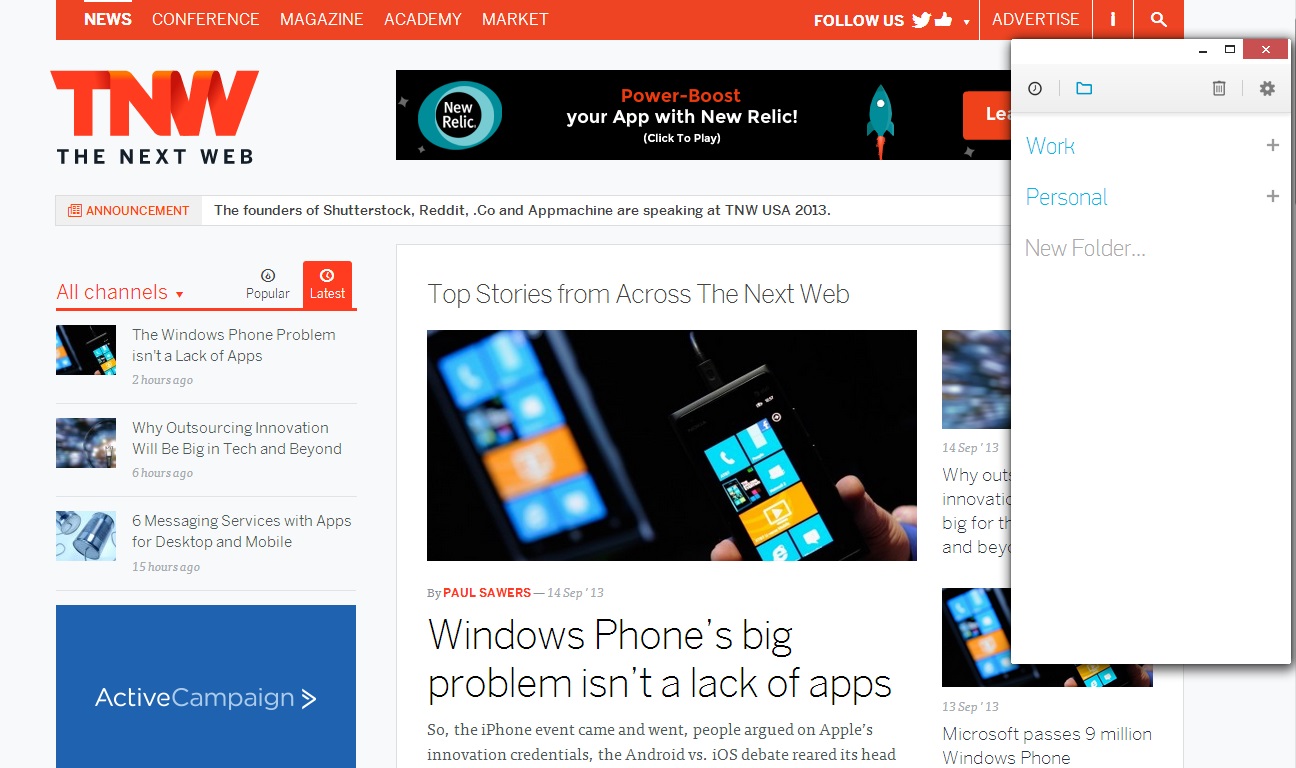Open the settings gear icon

(x=1267, y=88)
